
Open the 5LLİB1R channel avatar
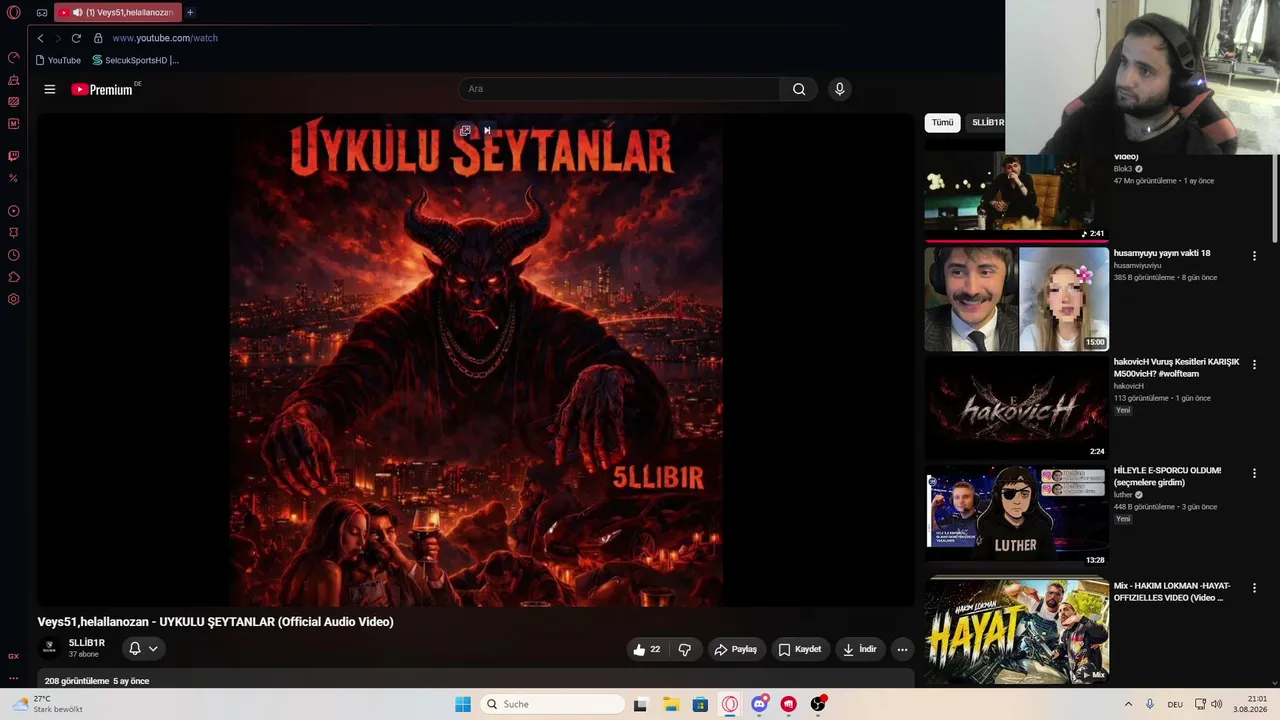(49, 648)
